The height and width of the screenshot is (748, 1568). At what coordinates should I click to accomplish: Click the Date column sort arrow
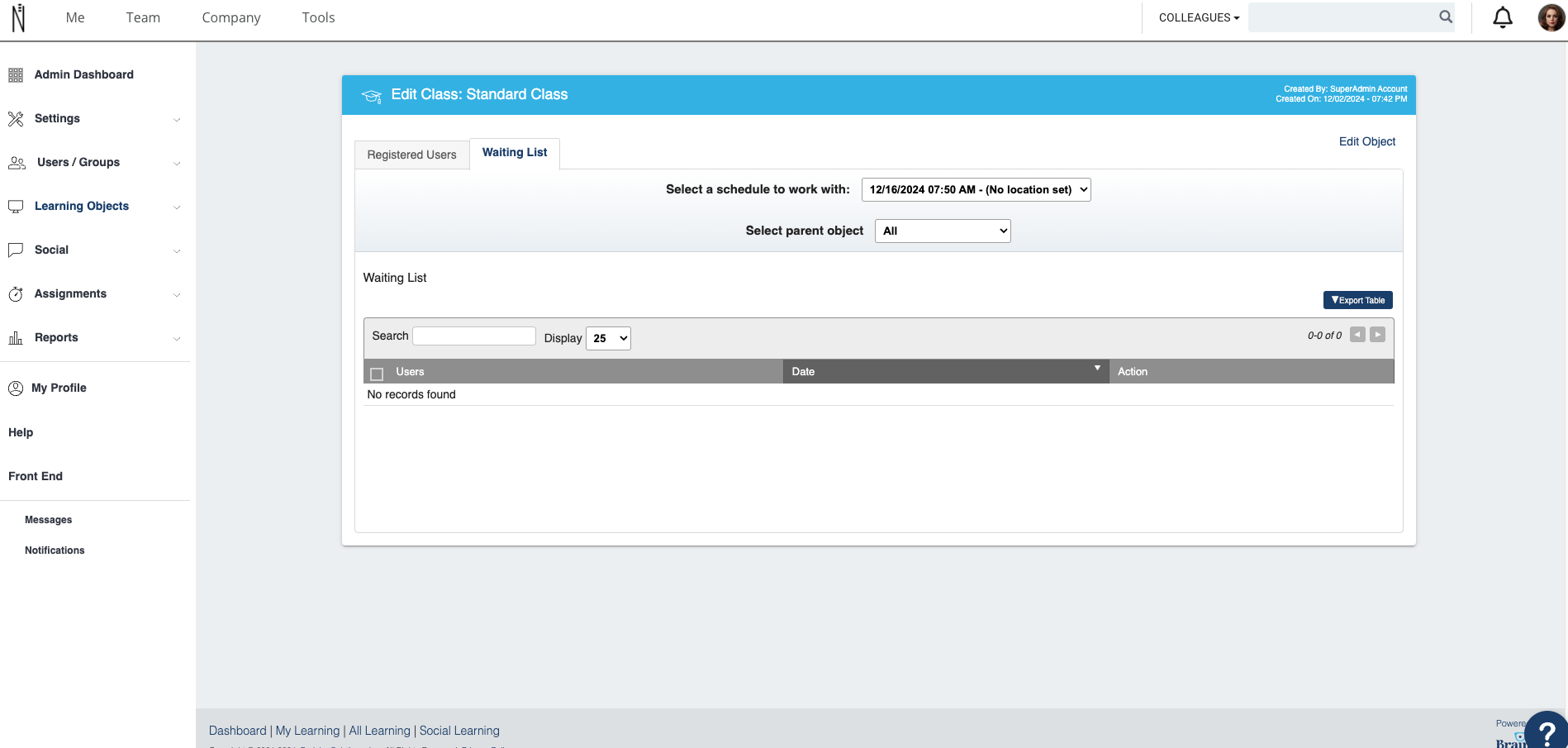click(1097, 368)
